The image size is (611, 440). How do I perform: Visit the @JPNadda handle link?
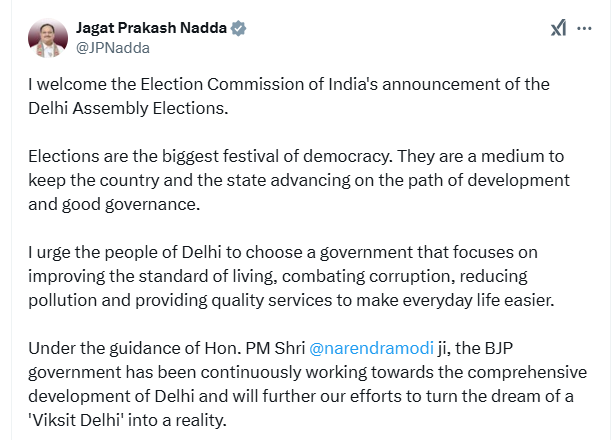point(113,48)
